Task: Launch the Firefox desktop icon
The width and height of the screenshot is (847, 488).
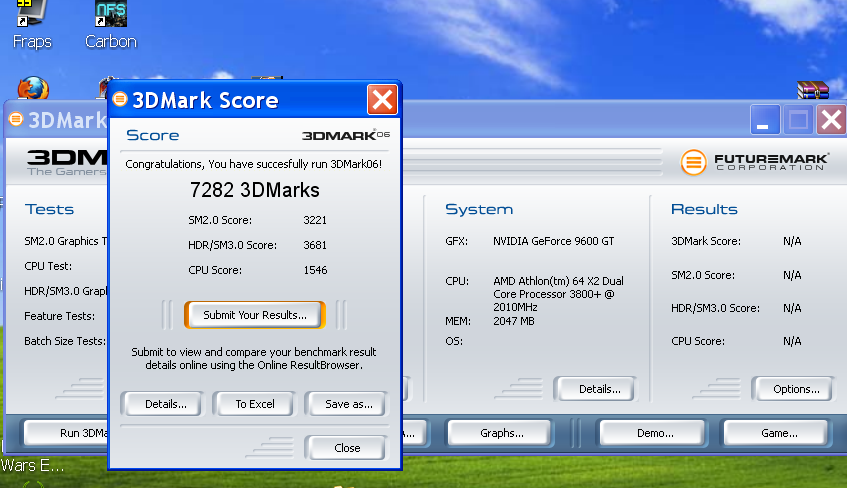Action: [x=33, y=88]
